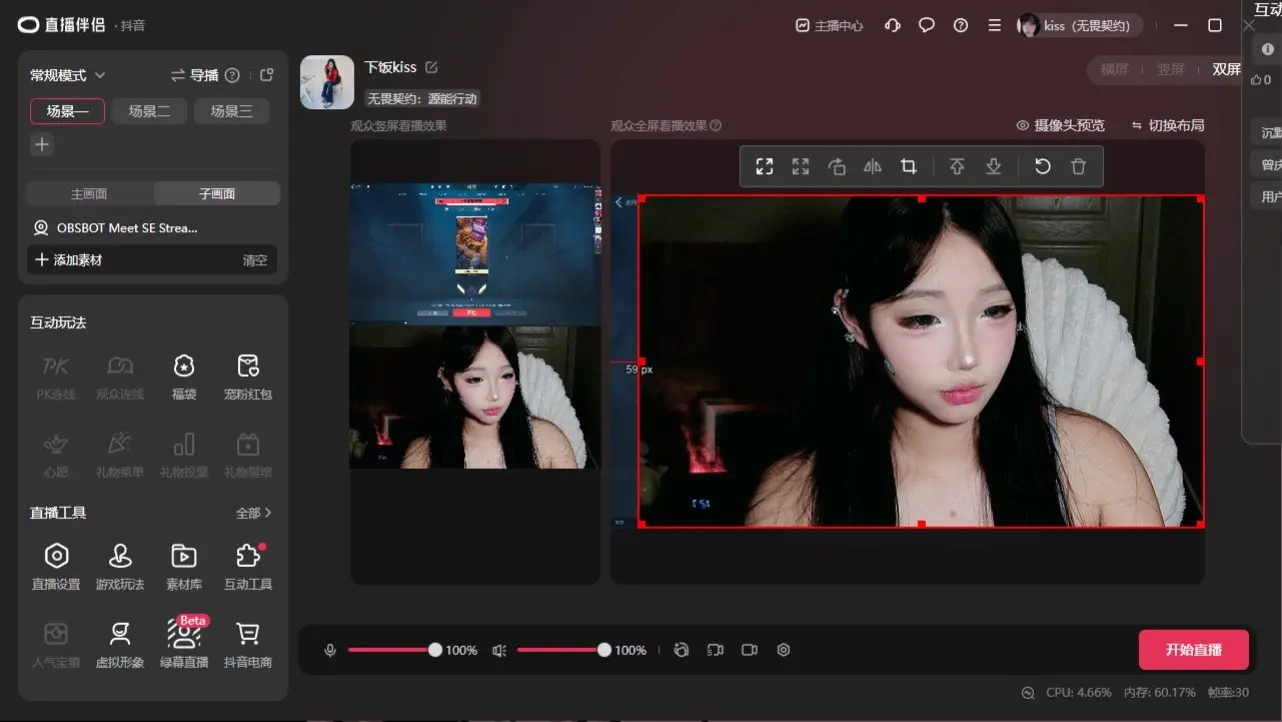Open 虚拟形象 virtual avatar tool
This screenshot has width=1282, height=722.
coord(120,644)
